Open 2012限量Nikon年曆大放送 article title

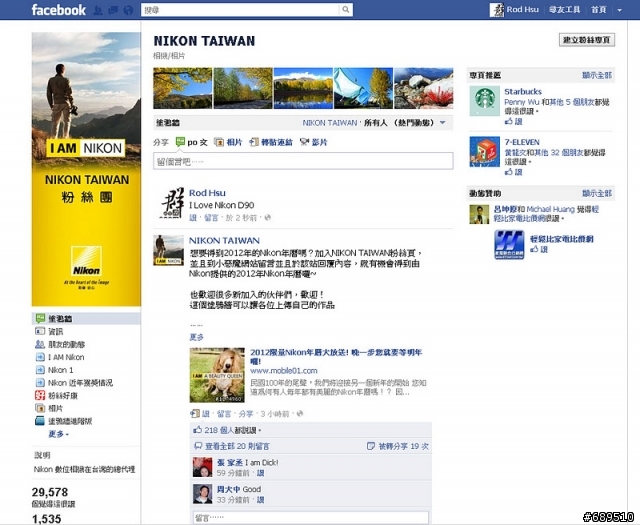coord(336,356)
